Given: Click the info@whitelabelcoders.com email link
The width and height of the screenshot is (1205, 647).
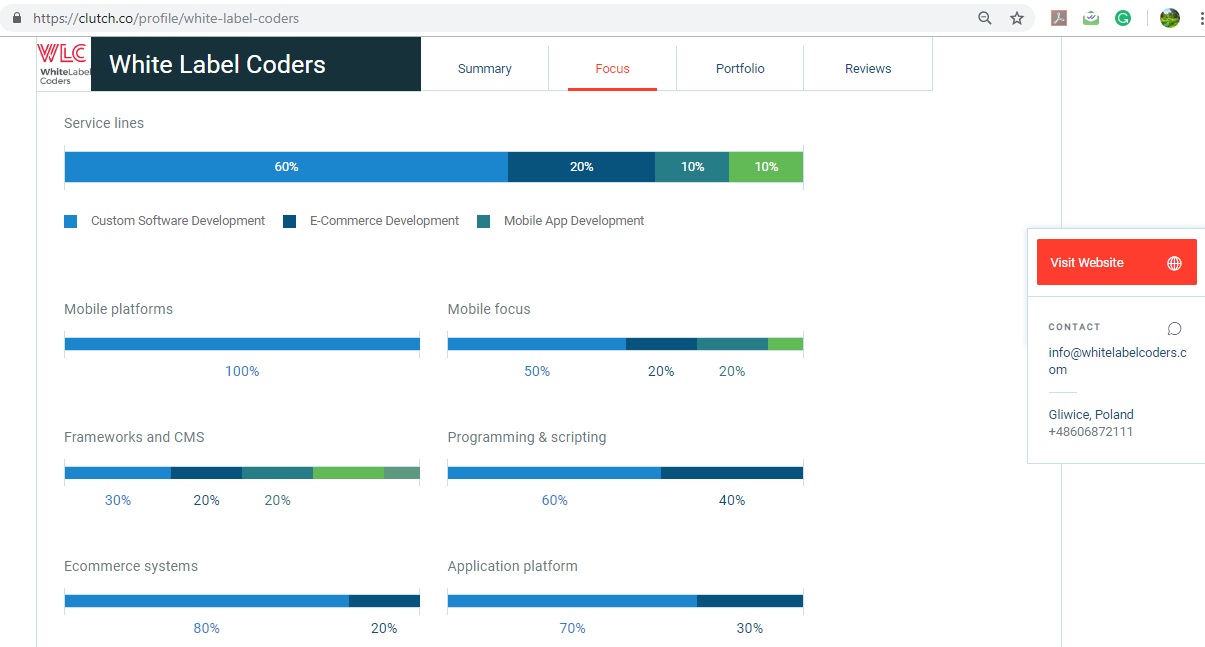Looking at the screenshot, I should tap(1118, 361).
